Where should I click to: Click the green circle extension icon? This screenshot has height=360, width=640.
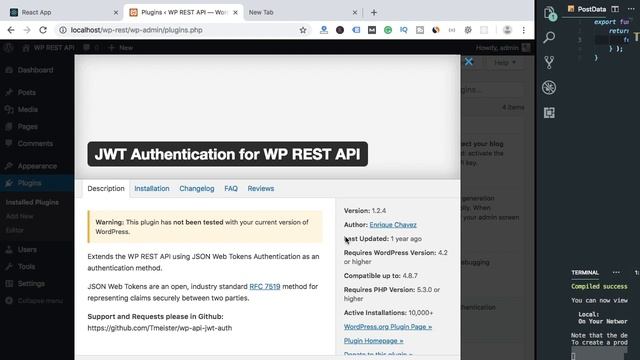[x=388, y=30]
